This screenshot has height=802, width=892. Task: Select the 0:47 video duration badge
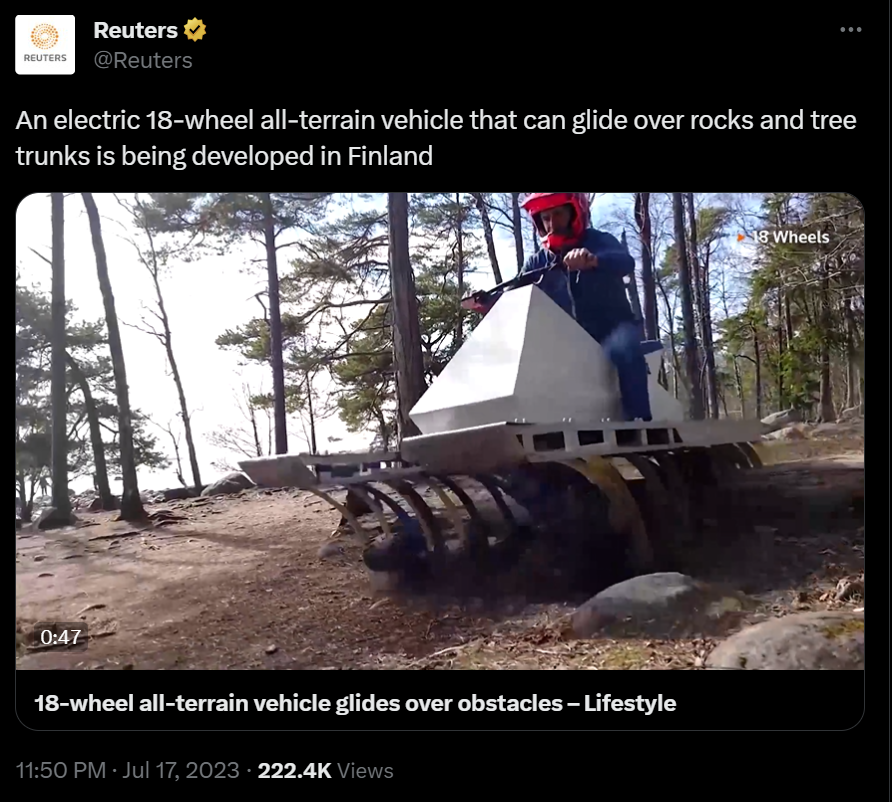pyautogui.click(x=60, y=636)
